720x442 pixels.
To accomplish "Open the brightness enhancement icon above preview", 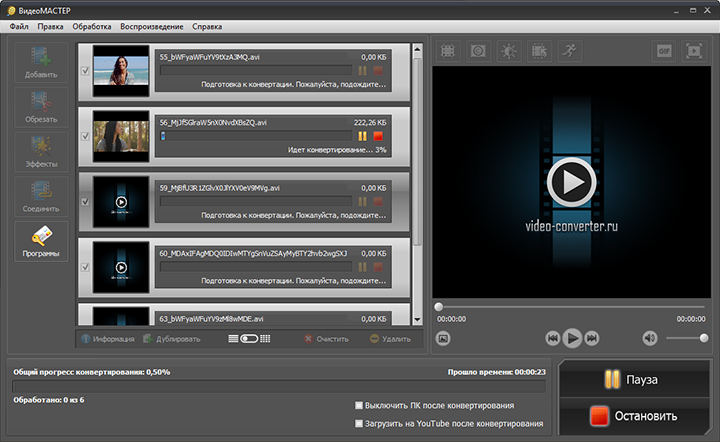I will pyautogui.click(x=508, y=50).
